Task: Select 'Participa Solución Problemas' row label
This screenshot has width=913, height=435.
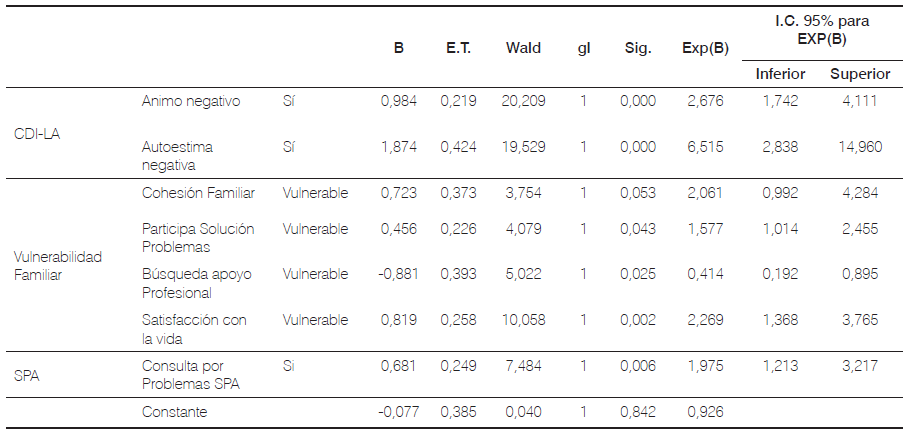Action: click(198, 237)
